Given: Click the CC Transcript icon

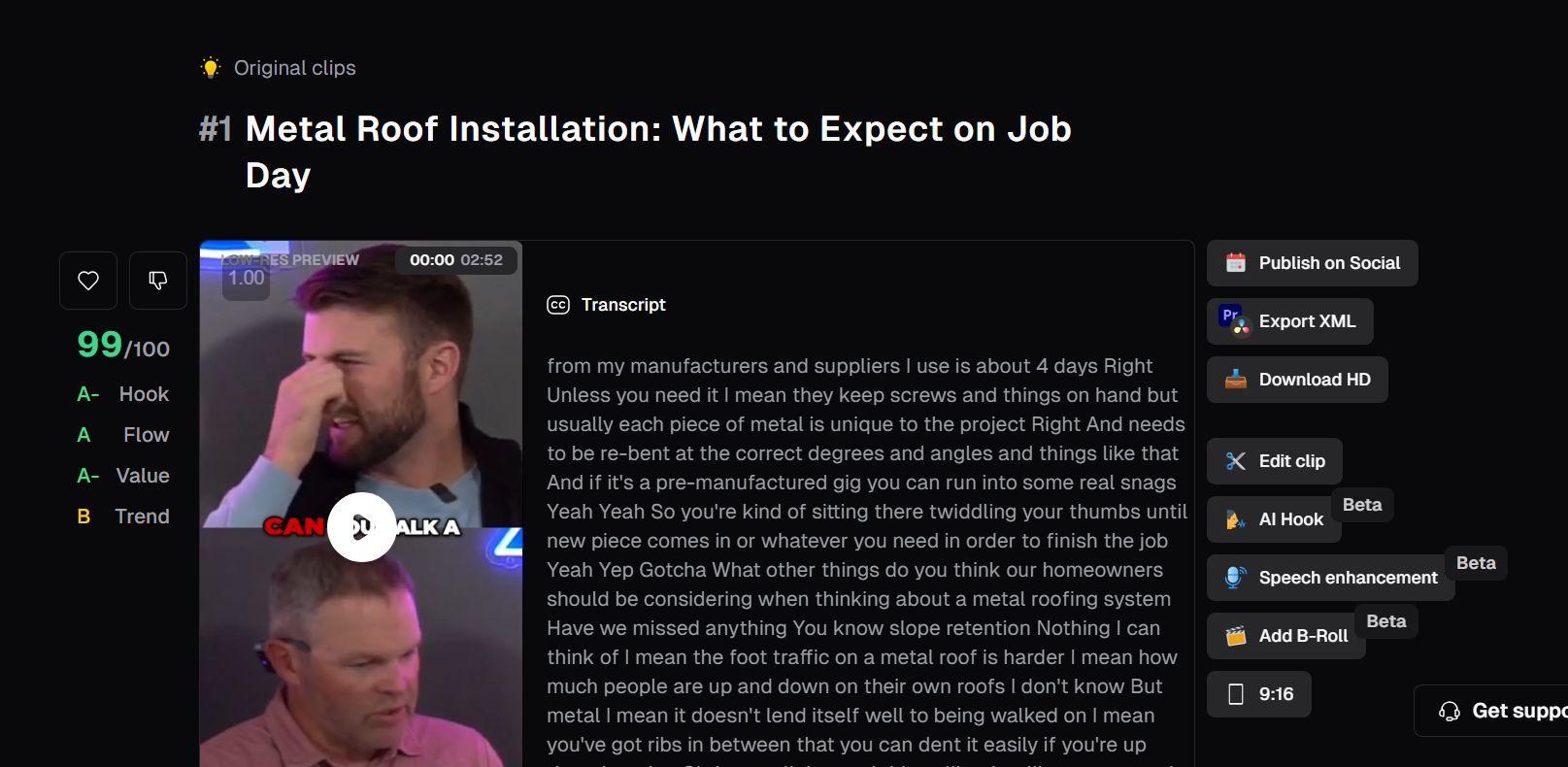Looking at the screenshot, I should [558, 305].
